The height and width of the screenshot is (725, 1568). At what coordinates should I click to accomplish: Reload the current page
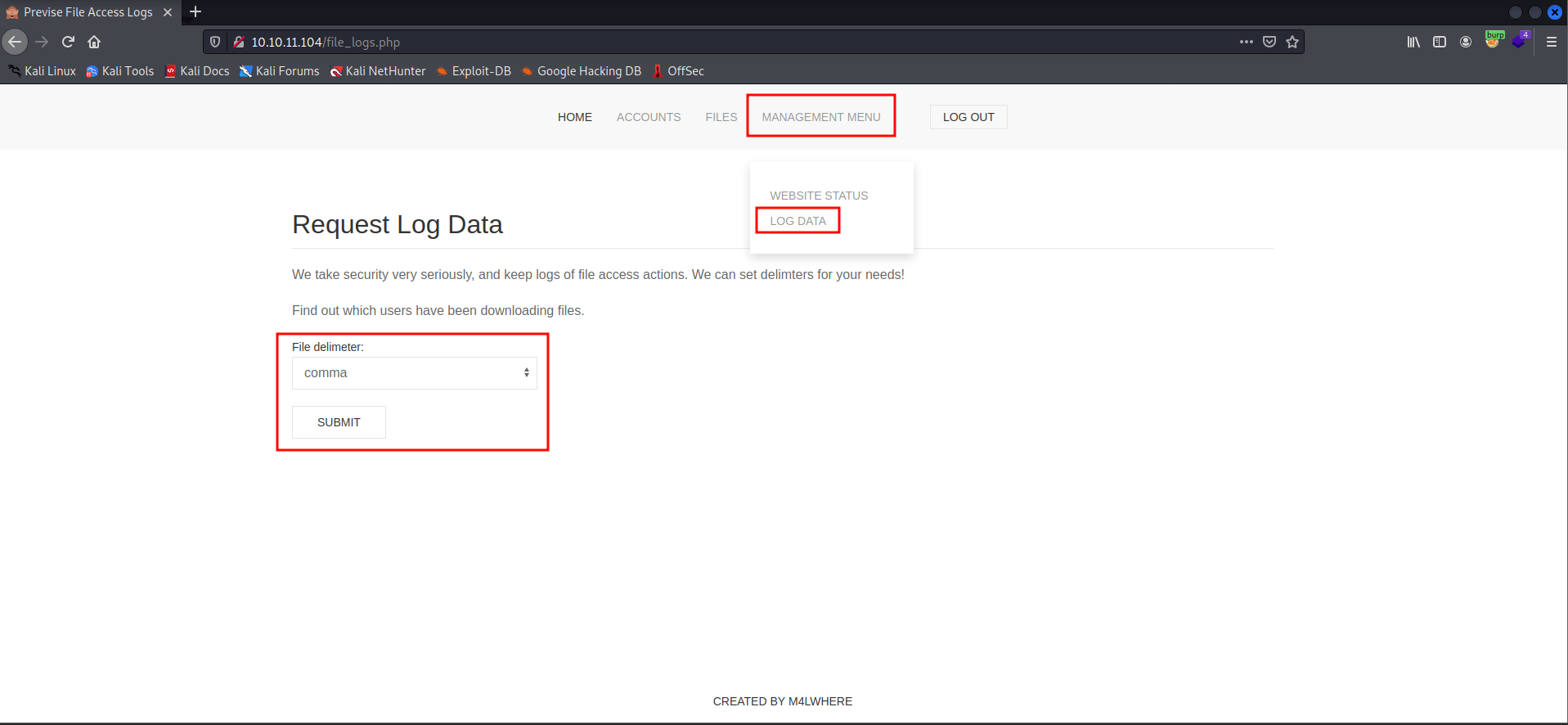pyautogui.click(x=68, y=42)
